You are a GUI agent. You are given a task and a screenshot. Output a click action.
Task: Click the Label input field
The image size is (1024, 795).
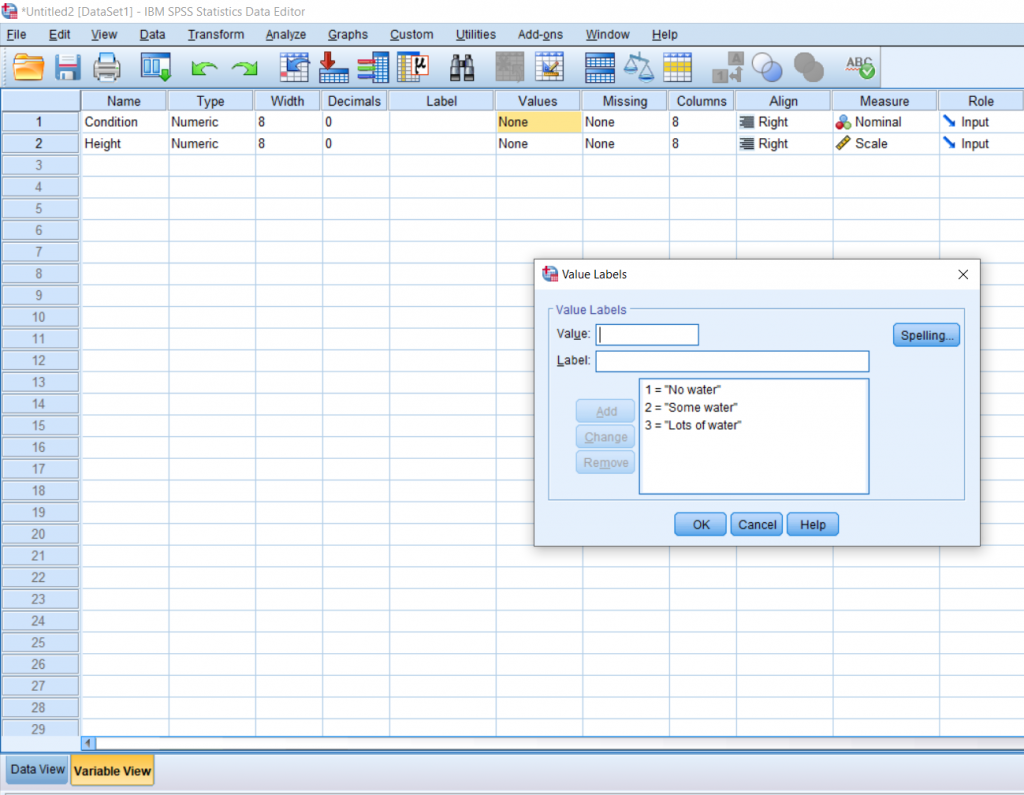tap(731, 360)
